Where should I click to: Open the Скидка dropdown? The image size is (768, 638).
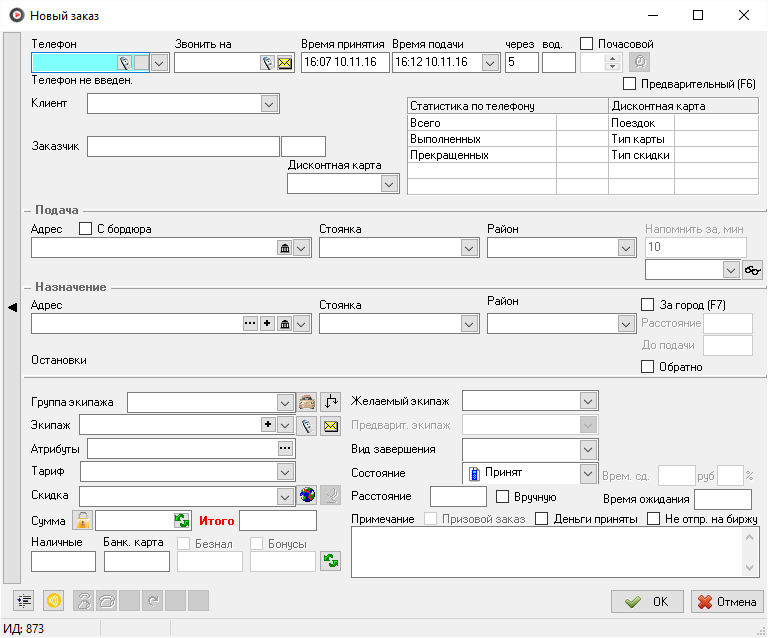pos(285,496)
